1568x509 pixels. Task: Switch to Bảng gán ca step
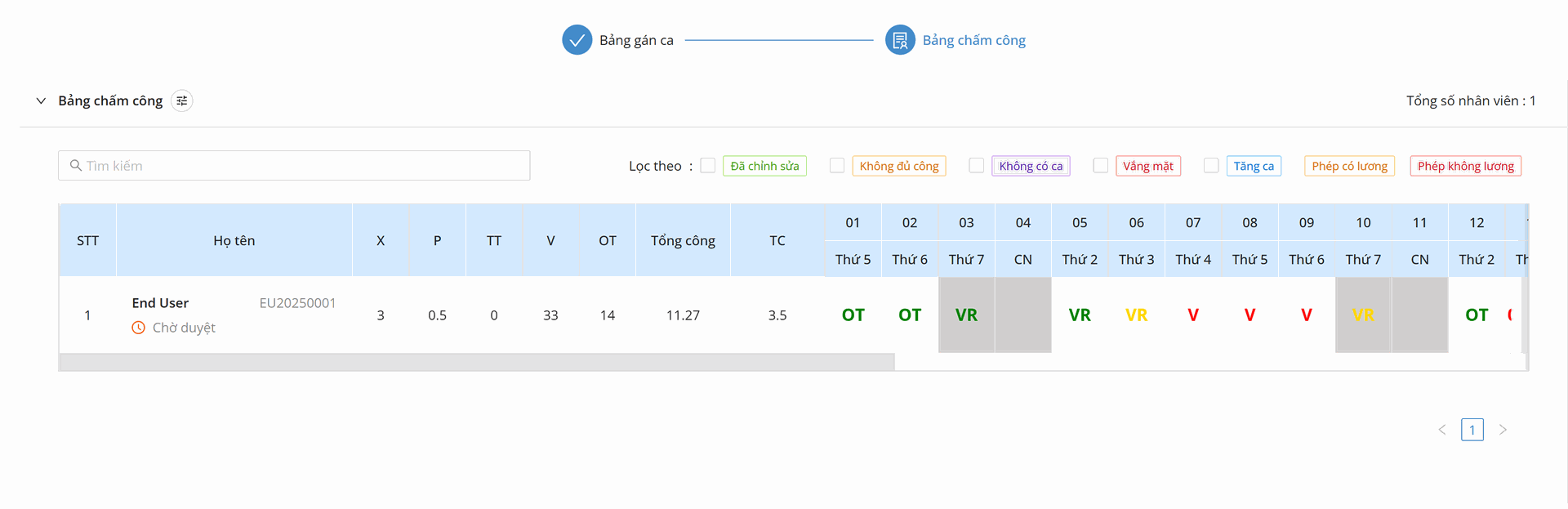[636, 40]
